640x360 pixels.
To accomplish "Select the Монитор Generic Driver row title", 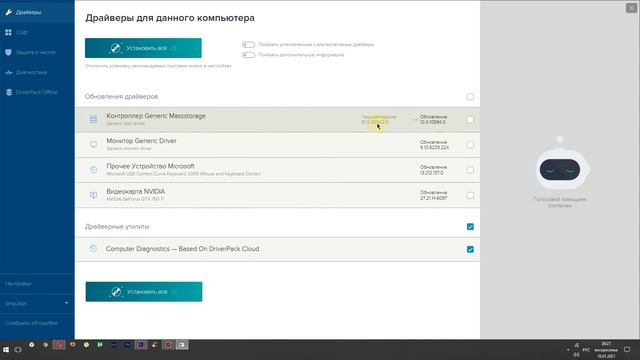I will [141, 141].
